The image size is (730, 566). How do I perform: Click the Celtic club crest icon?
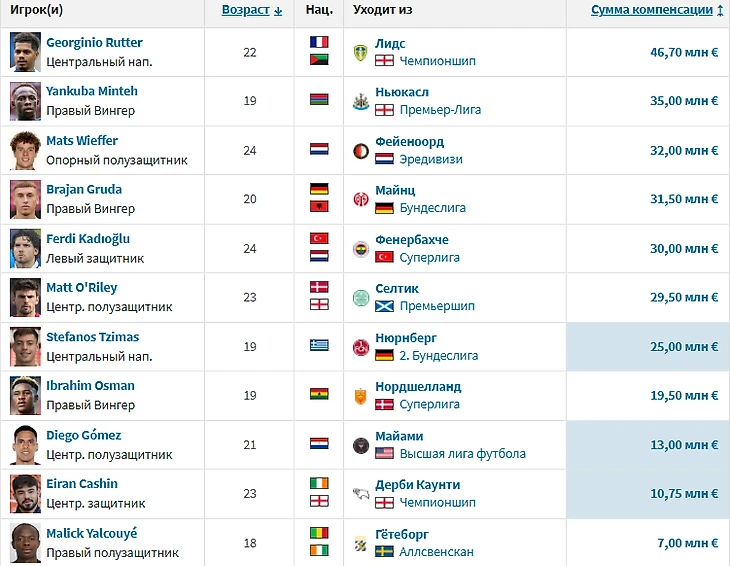tap(361, 297)
